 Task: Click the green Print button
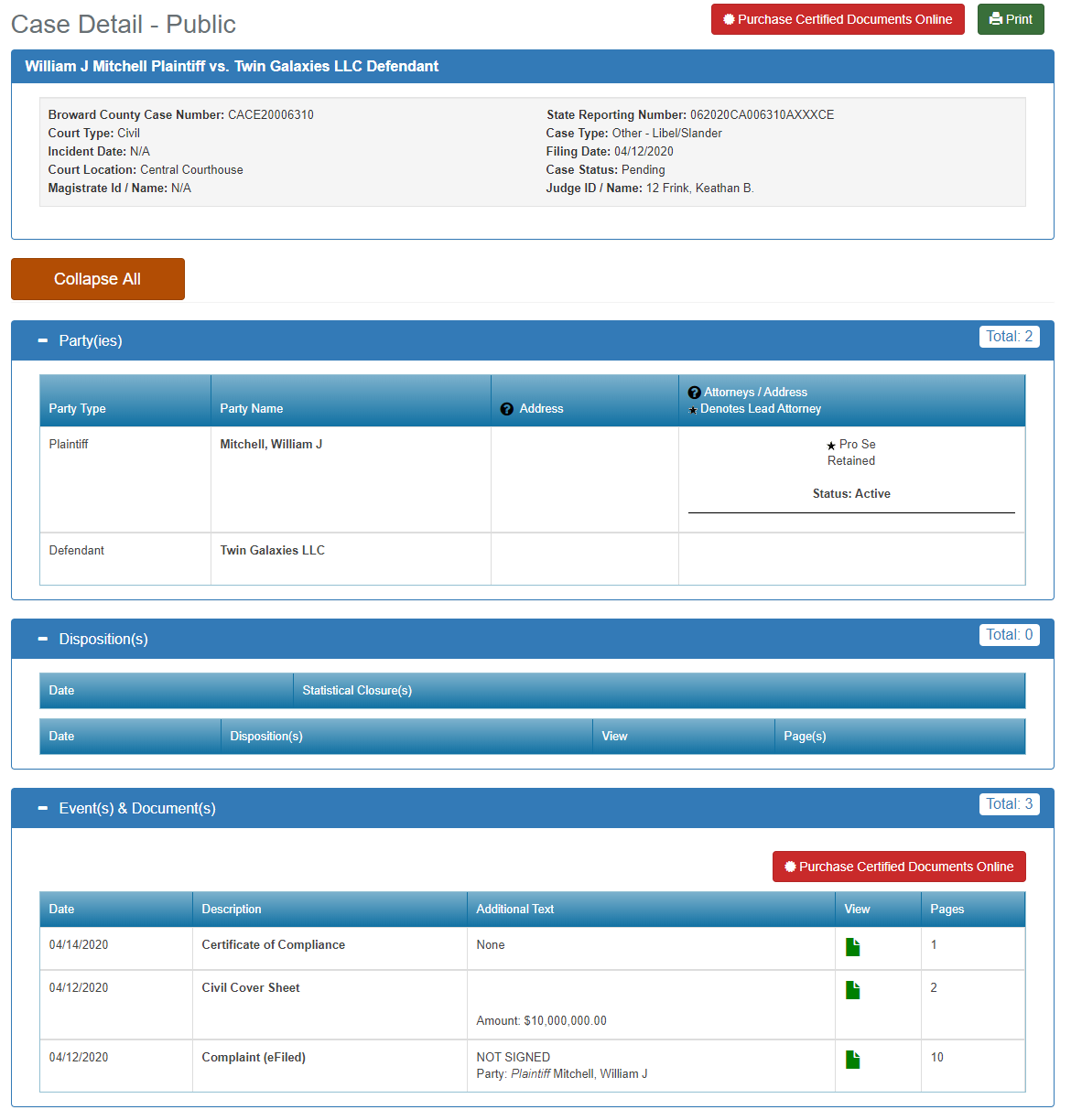point(1011,19)
